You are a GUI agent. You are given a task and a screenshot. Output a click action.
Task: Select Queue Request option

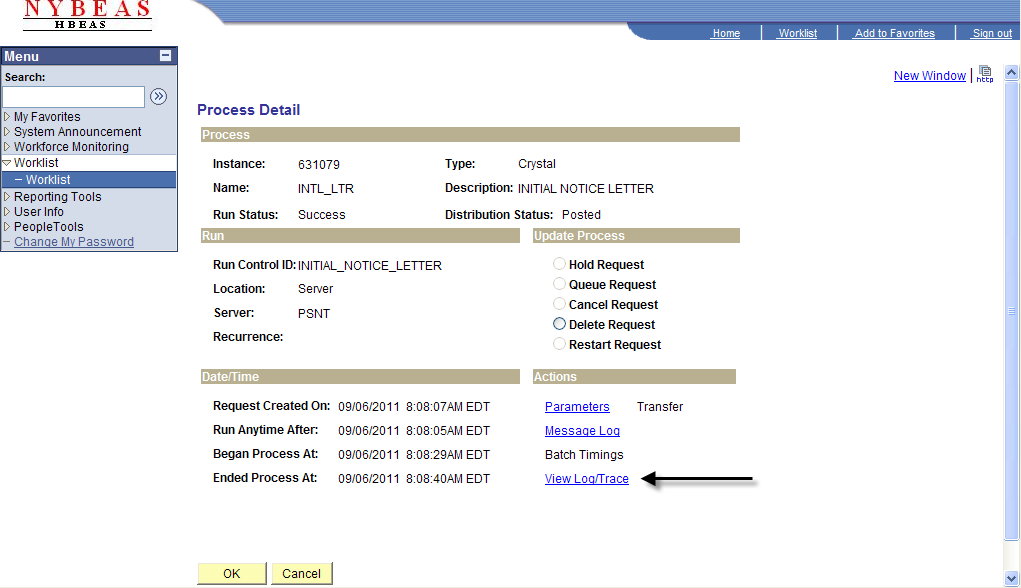559,284
